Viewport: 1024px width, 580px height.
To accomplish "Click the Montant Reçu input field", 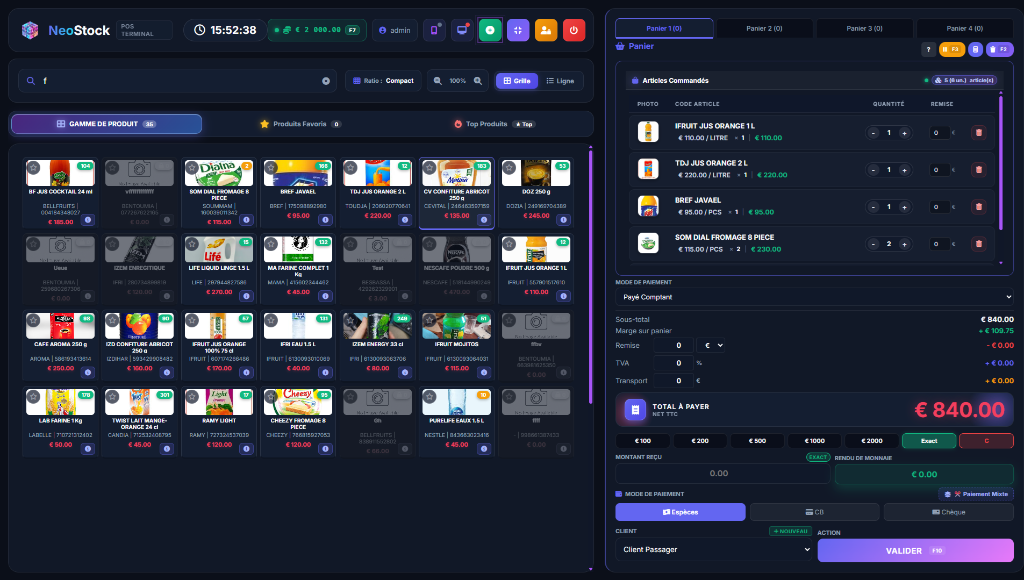I will [x=722, y=474].
